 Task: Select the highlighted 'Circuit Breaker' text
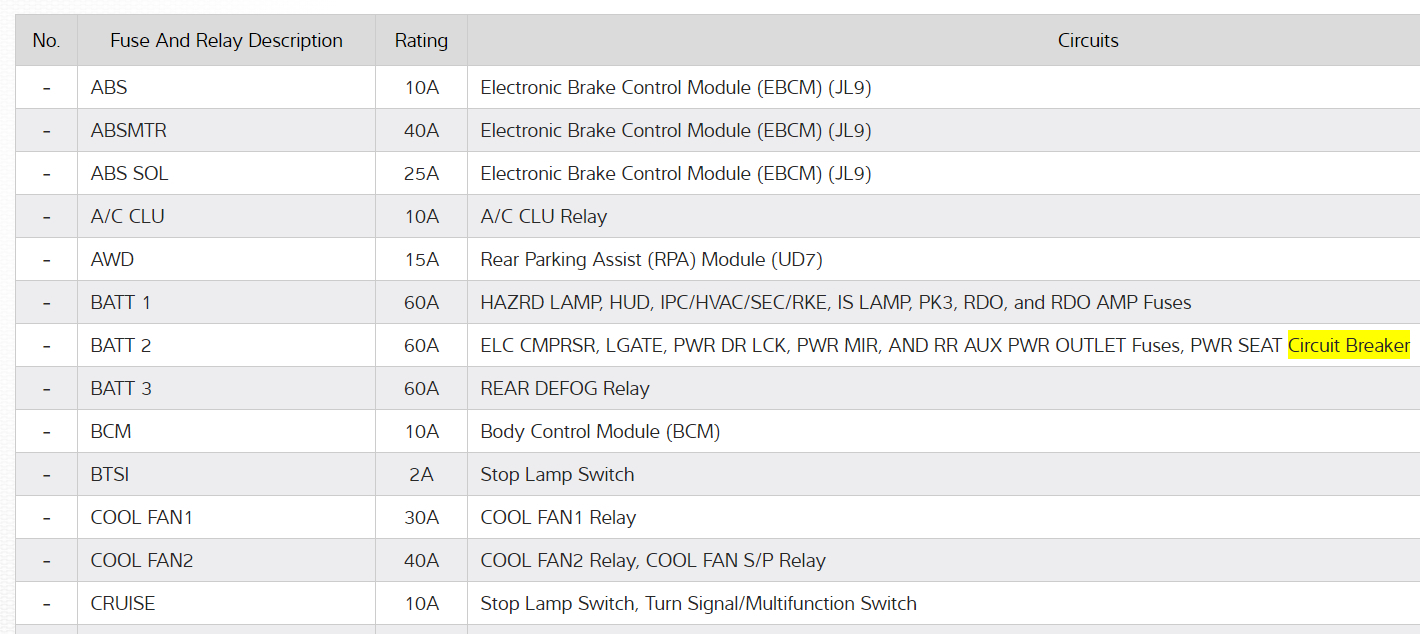(x=1348, y=346)
